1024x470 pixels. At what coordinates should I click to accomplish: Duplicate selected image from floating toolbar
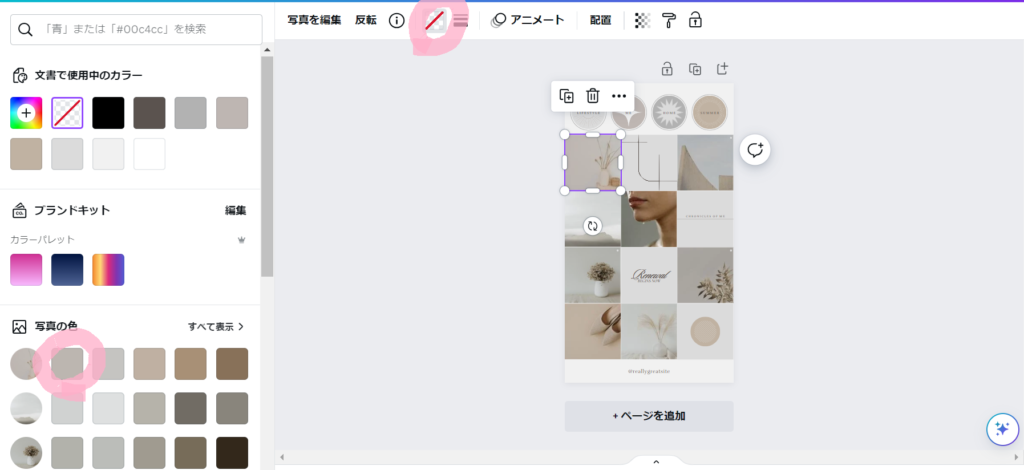tap(566, 96)
